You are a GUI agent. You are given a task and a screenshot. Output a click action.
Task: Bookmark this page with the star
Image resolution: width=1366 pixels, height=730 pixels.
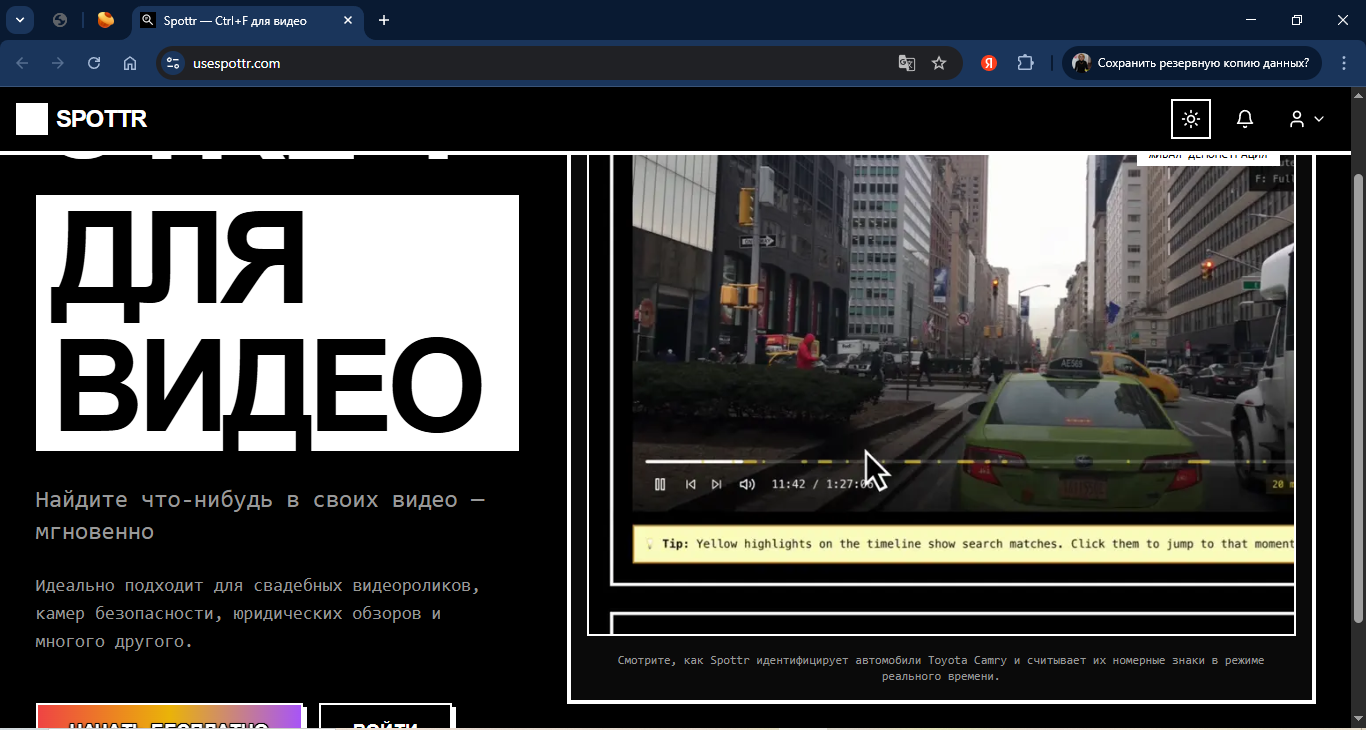tap(939, 63)
